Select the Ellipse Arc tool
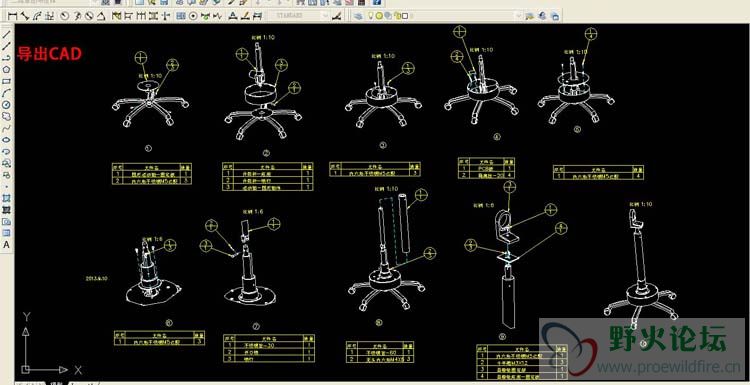 [x=7, y=151]
